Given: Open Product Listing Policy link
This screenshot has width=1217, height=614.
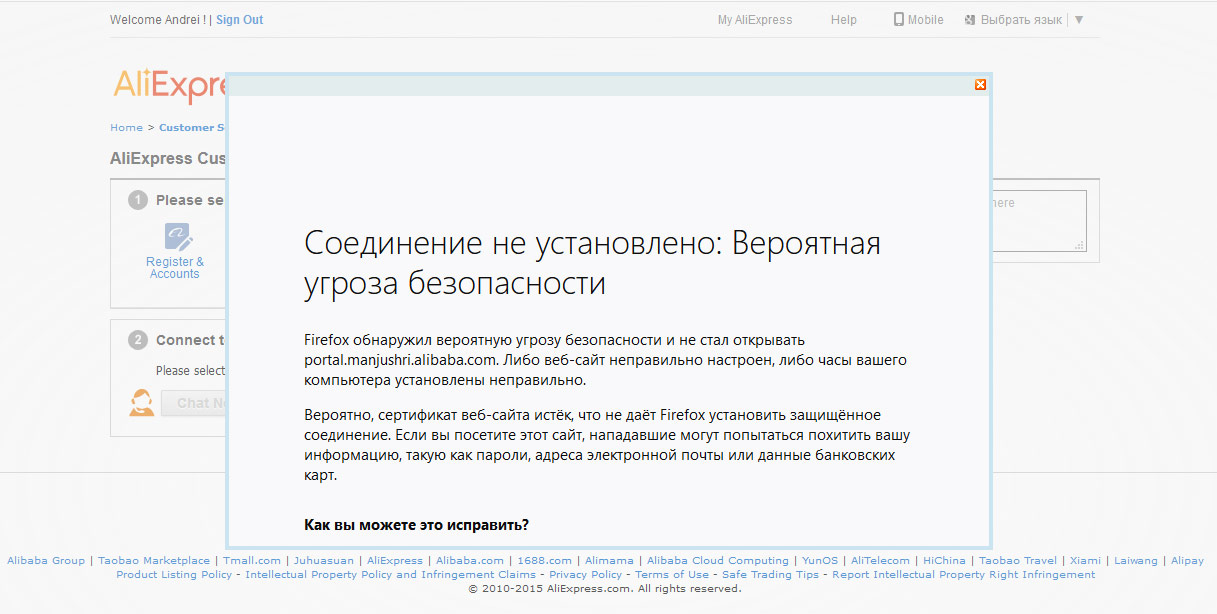Looking at the screenshot, I should coord(174,575).
